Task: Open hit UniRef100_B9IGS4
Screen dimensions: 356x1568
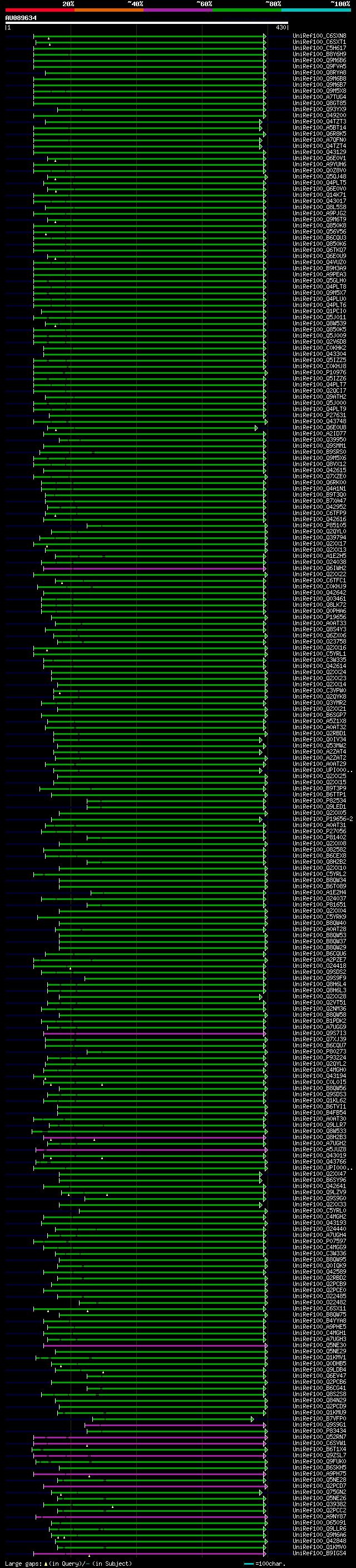Action: click(x=319, y=1553)
